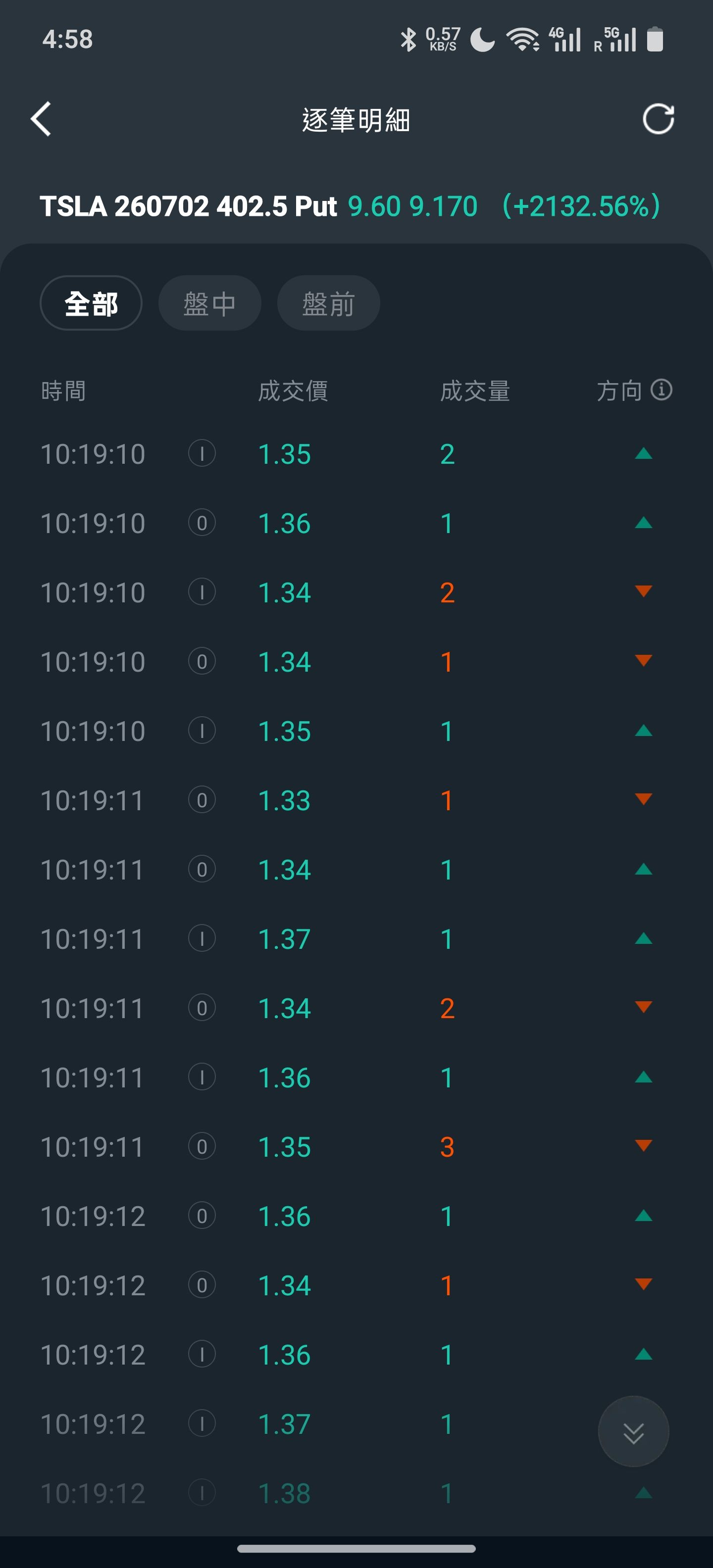Open the TSLA 260702 402.5 Put title
Image resolution: width=713 pixels, height=1568 pixels.
[188, 206]
